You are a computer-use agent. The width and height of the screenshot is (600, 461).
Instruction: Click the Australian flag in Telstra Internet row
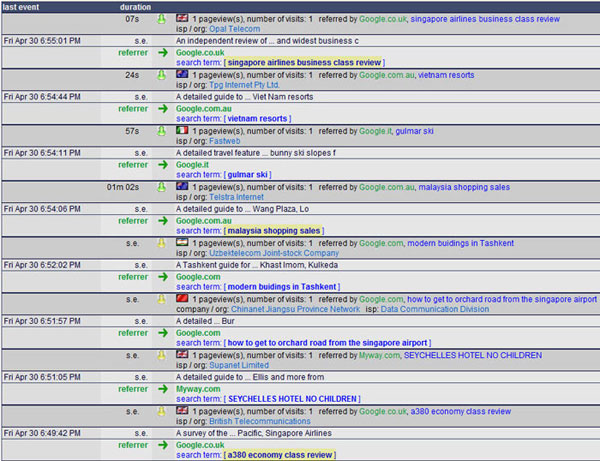point(182,186)
